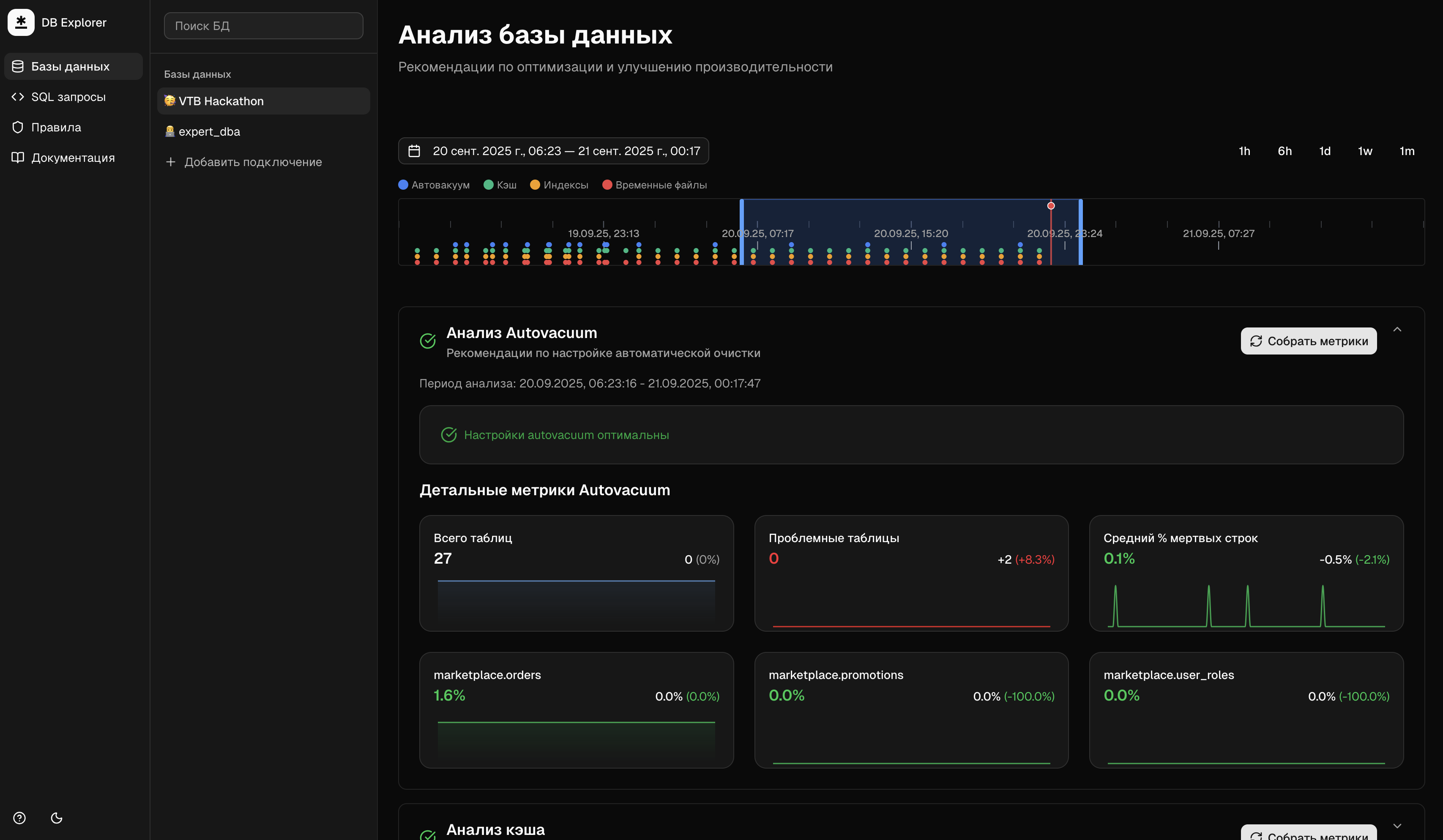Image resolution: width=1443 pixels, height=840 pixels.
Task: Open help via question mark icon
Action: coord(19,818)
